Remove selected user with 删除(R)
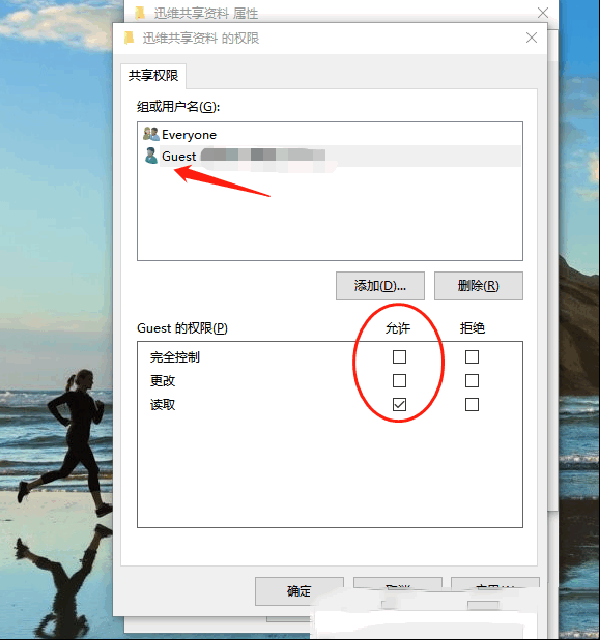The height and width of the screenshot is (640, 600). [x=478, y=286]
